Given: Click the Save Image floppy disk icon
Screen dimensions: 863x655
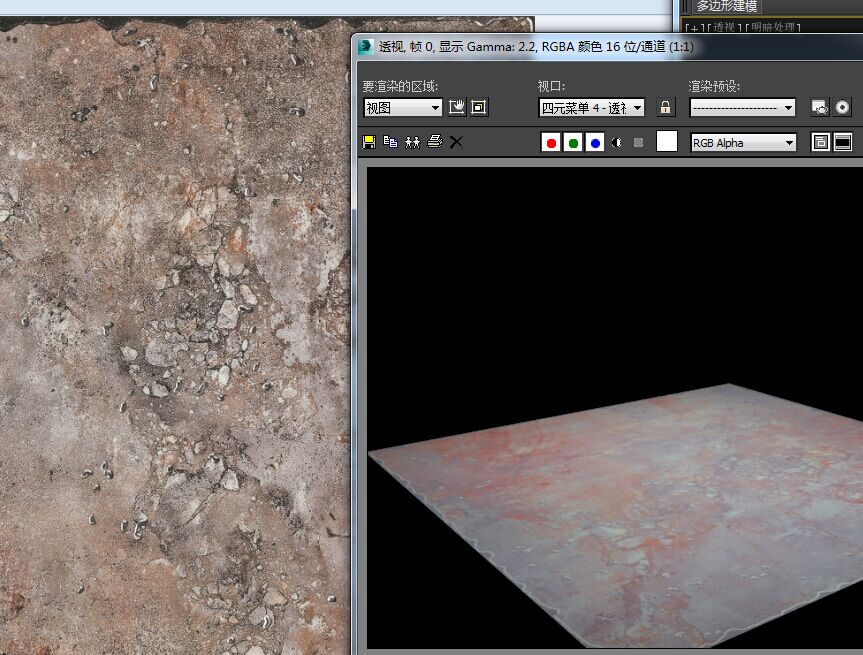Looking at the screenshot, I should (369, 142).
